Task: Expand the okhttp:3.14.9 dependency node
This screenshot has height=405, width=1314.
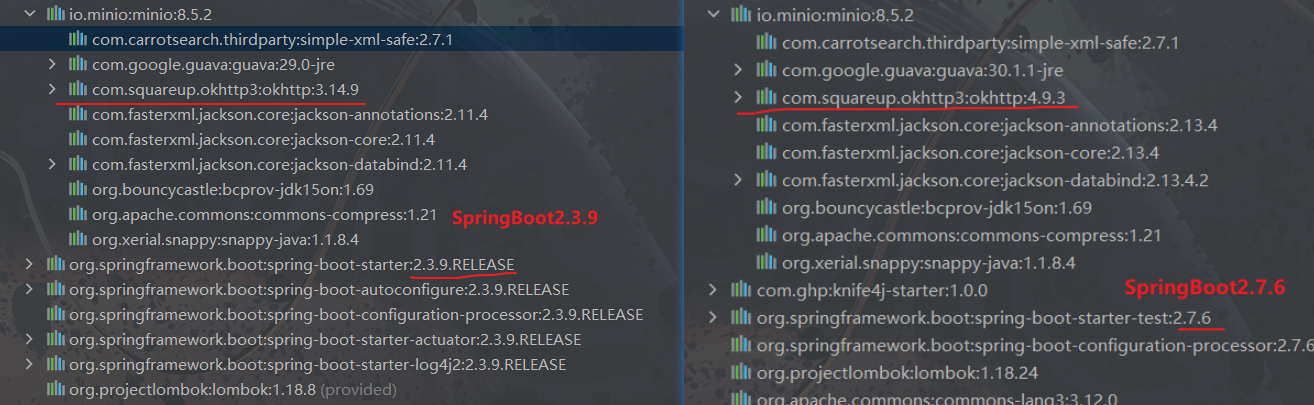Action: click(52, 90)
